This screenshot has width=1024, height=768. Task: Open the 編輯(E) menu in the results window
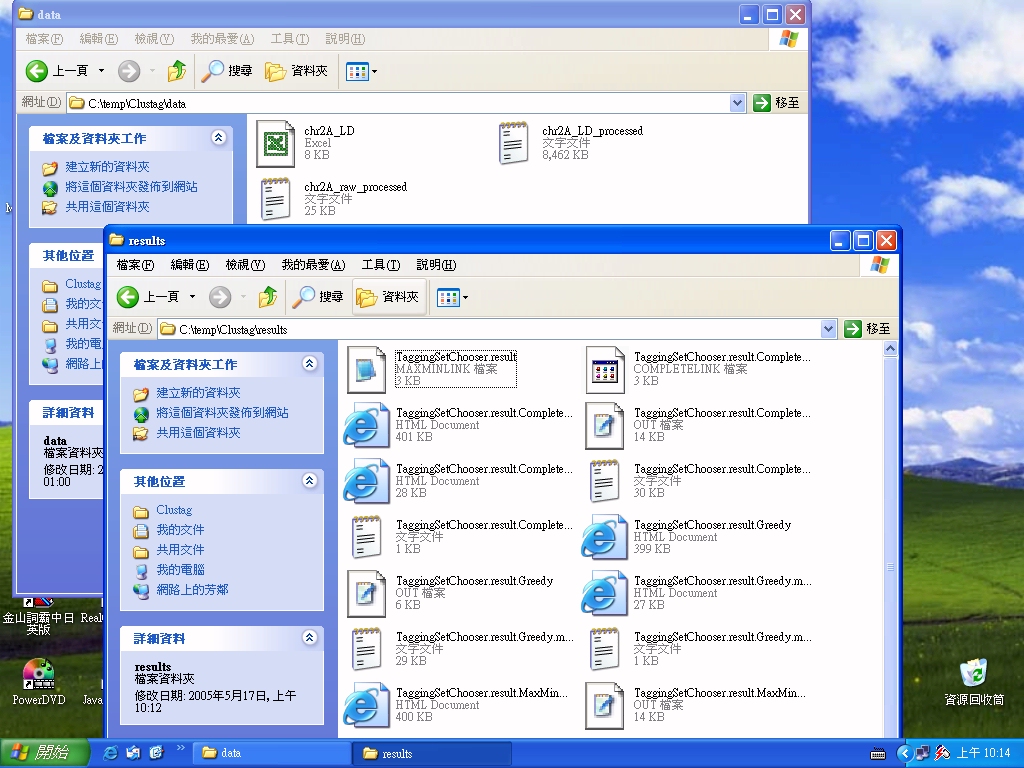coord(189,264)
